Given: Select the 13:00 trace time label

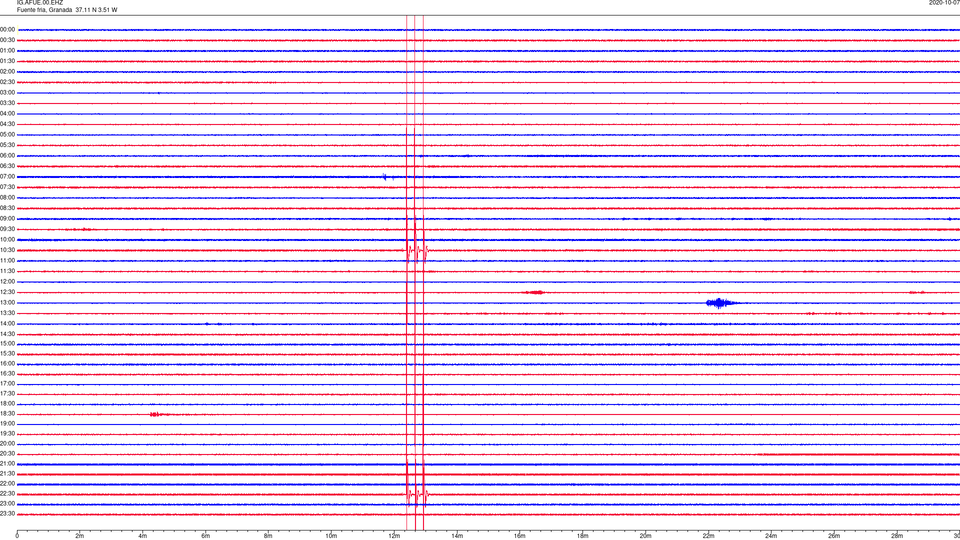Looking at the screenshot, I should click(7, 302).
